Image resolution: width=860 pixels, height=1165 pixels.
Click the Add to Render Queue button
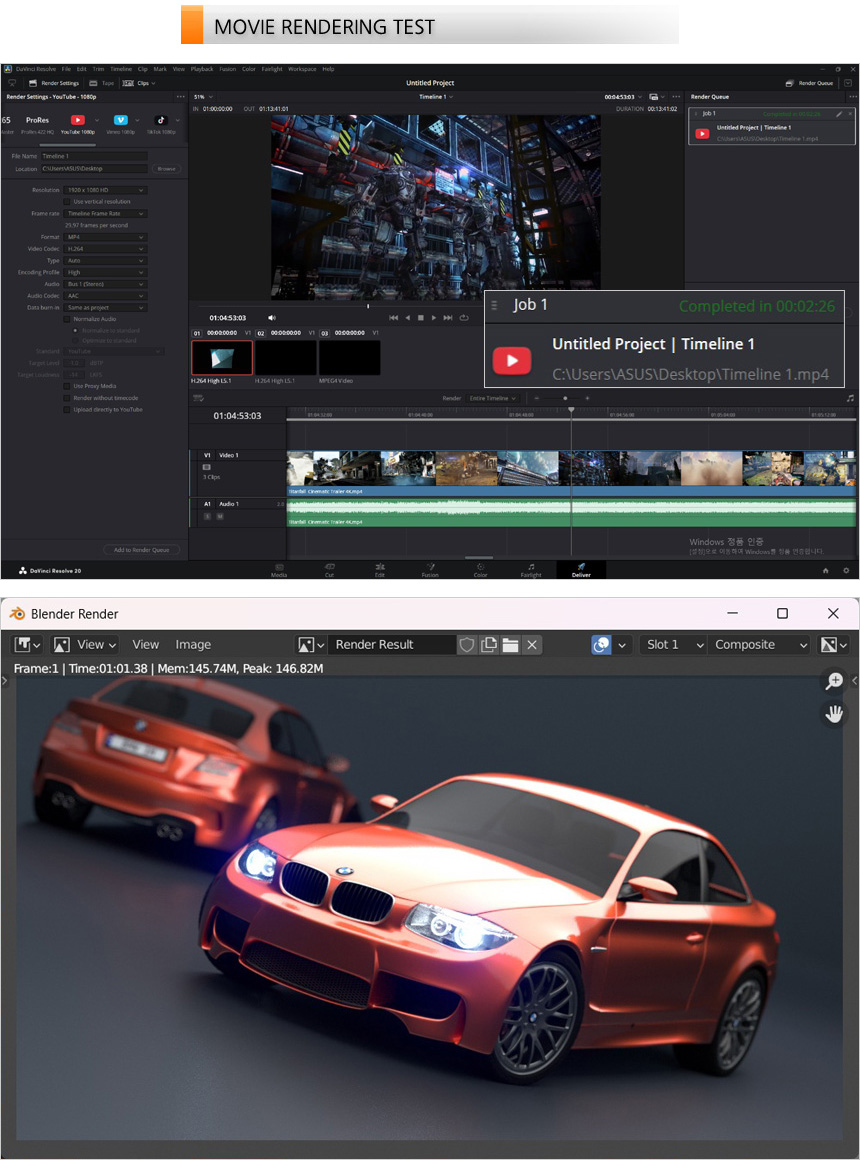pyautogui.click(x=142, y=550)
